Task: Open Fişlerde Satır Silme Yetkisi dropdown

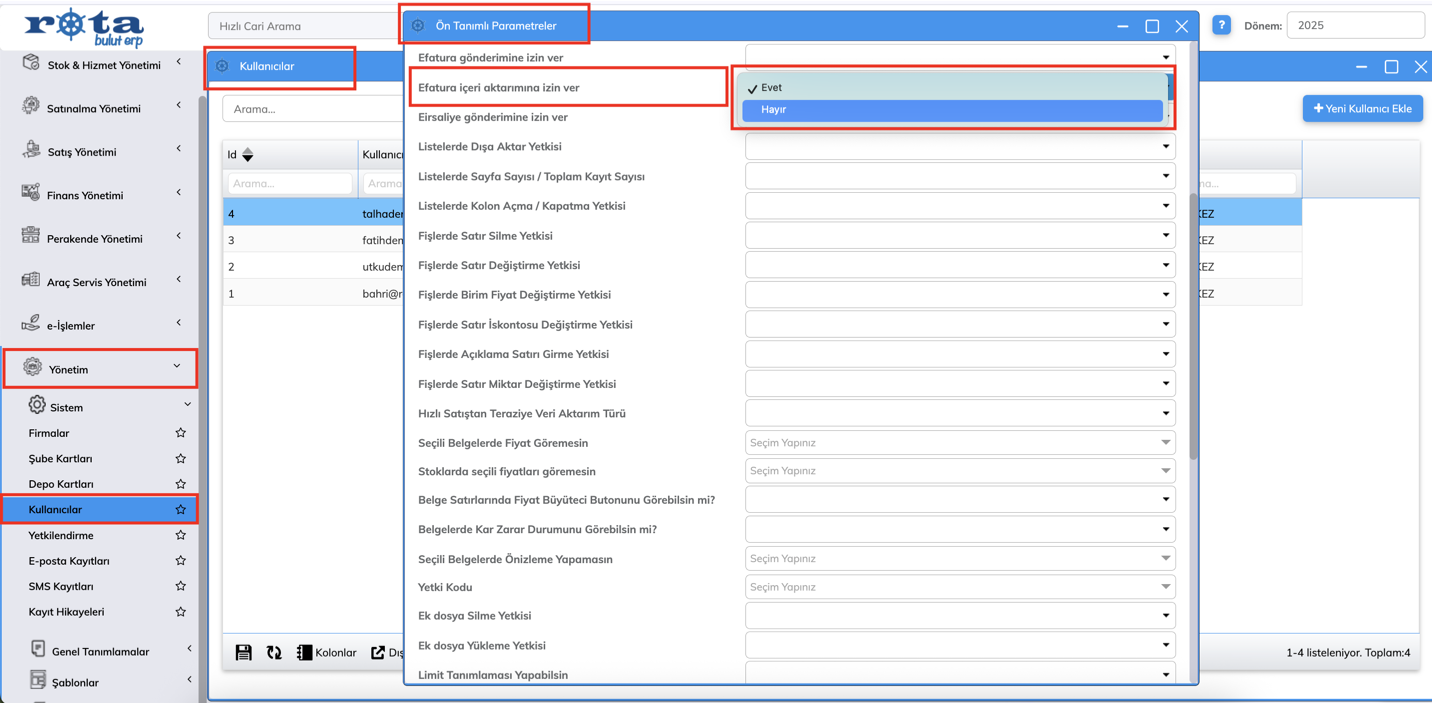Action: coord(959,236)
